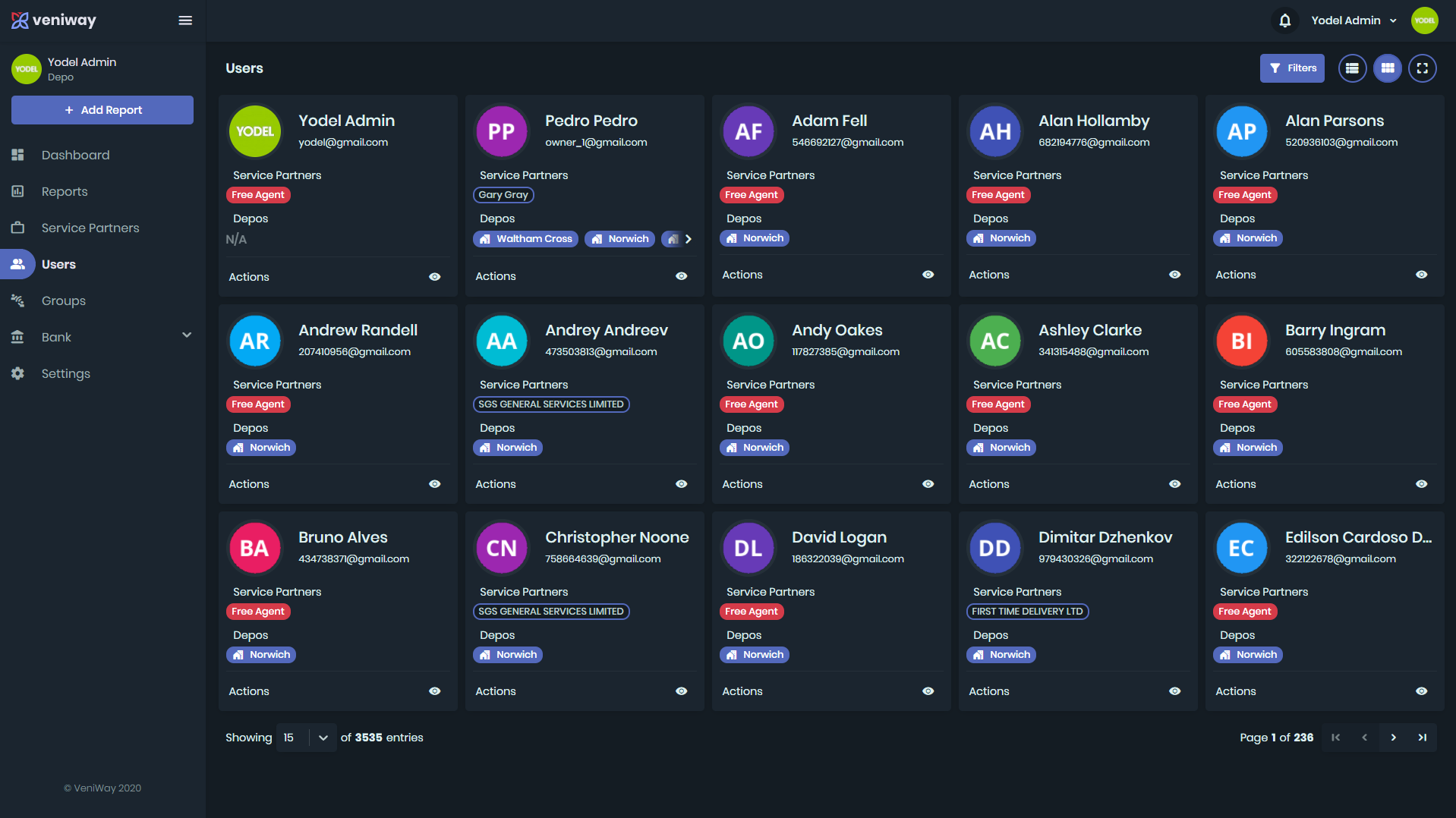
Task: Switch to grid card view
Action: tap(1387, 68)
